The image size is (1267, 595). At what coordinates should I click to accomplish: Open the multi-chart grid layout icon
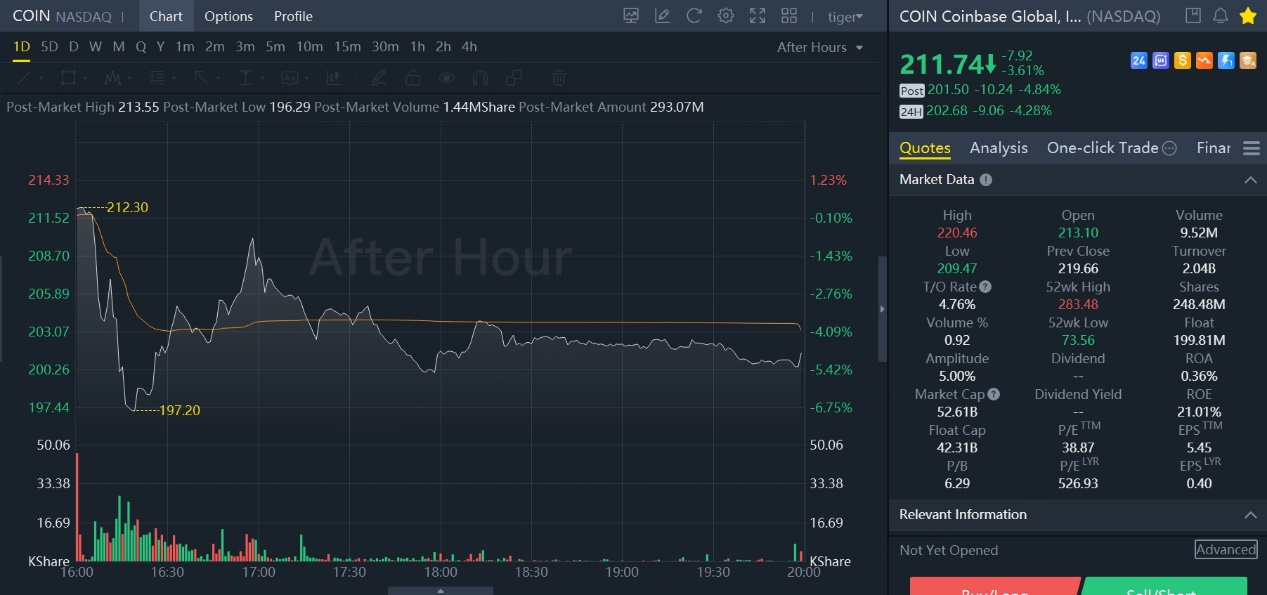point(789,16)
